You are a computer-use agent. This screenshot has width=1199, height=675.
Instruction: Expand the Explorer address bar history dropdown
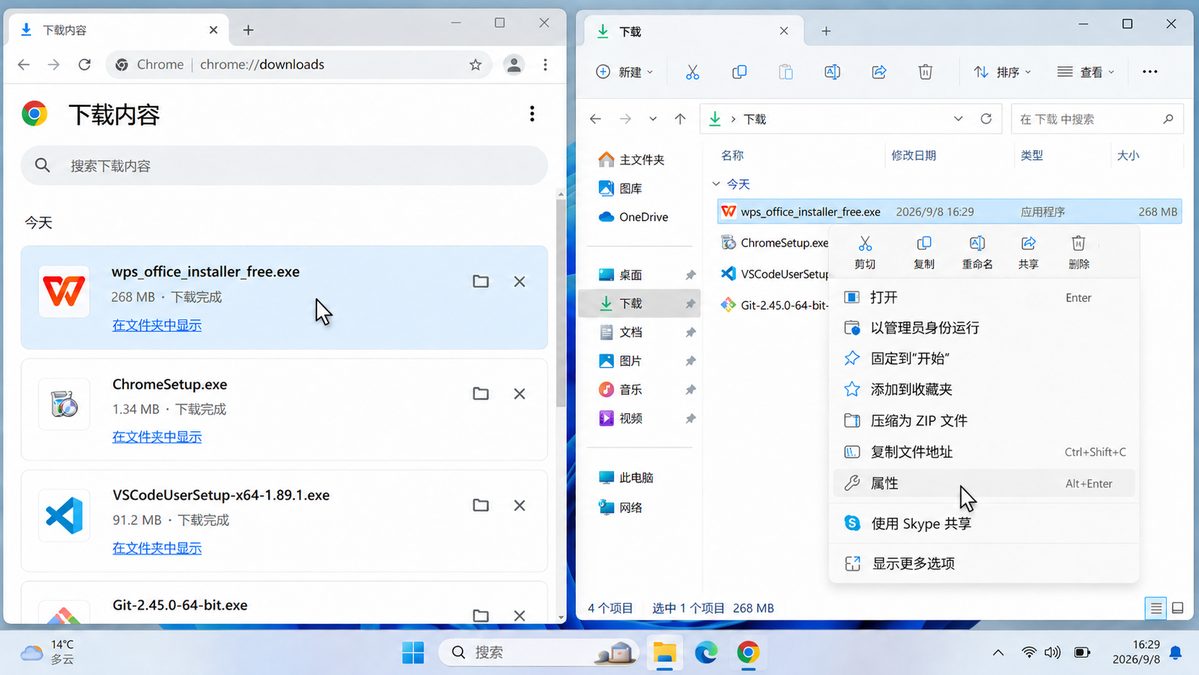click(x=958, y=118)
